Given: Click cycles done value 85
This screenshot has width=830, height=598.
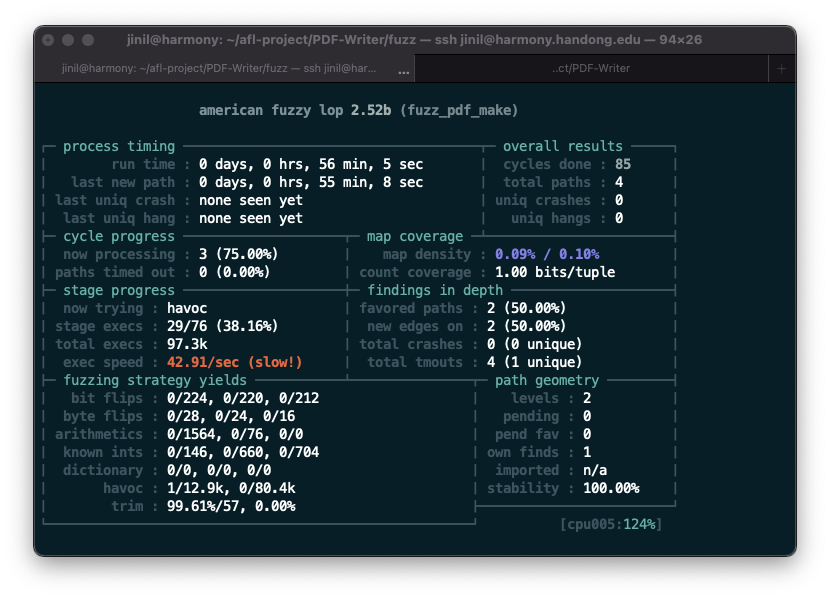Looking at the screenshot, I should (623, 164).
